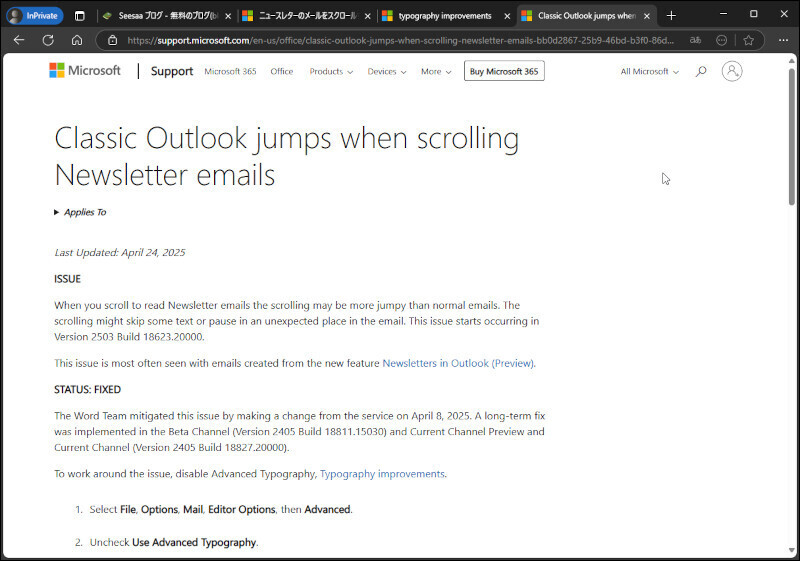Close the Classic Outlook jumps tab
The width and height of the screenshot is (800, 561).
[x=647, y=16]
